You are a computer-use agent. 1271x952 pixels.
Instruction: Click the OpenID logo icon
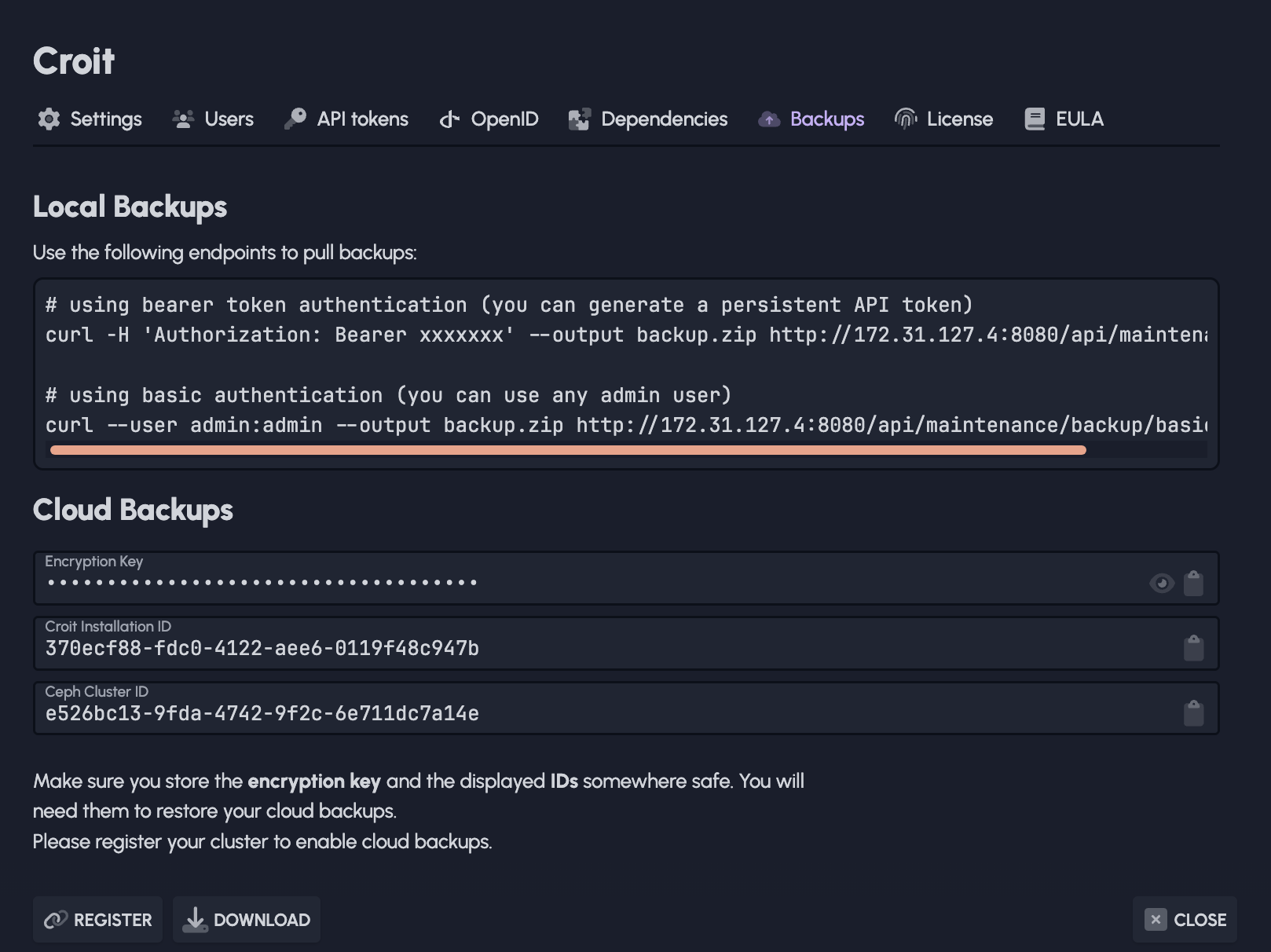(449, 119)
